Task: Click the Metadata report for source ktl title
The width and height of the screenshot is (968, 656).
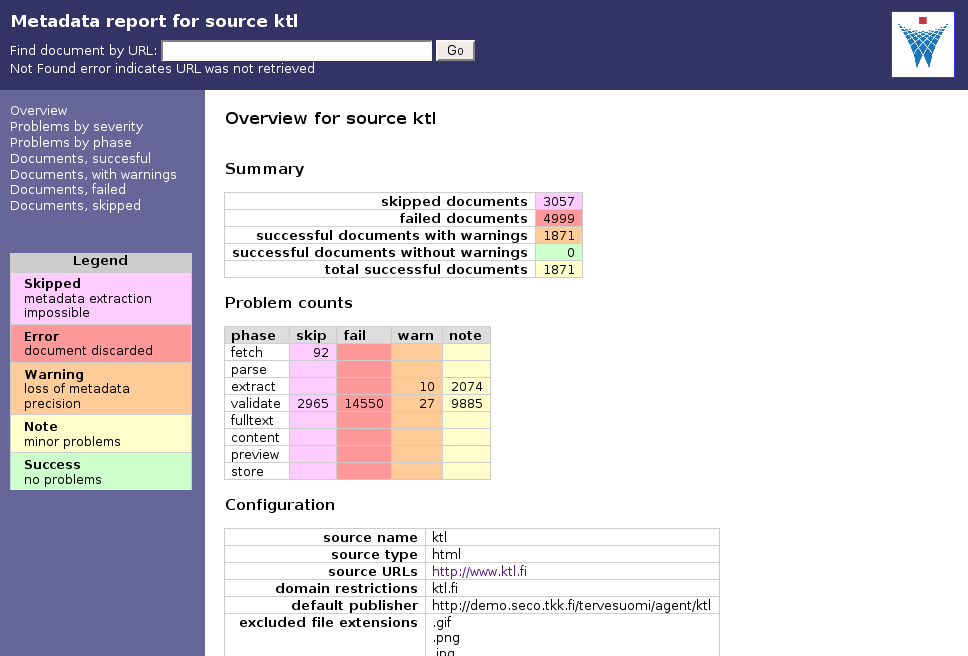Action: coord(154,21)
